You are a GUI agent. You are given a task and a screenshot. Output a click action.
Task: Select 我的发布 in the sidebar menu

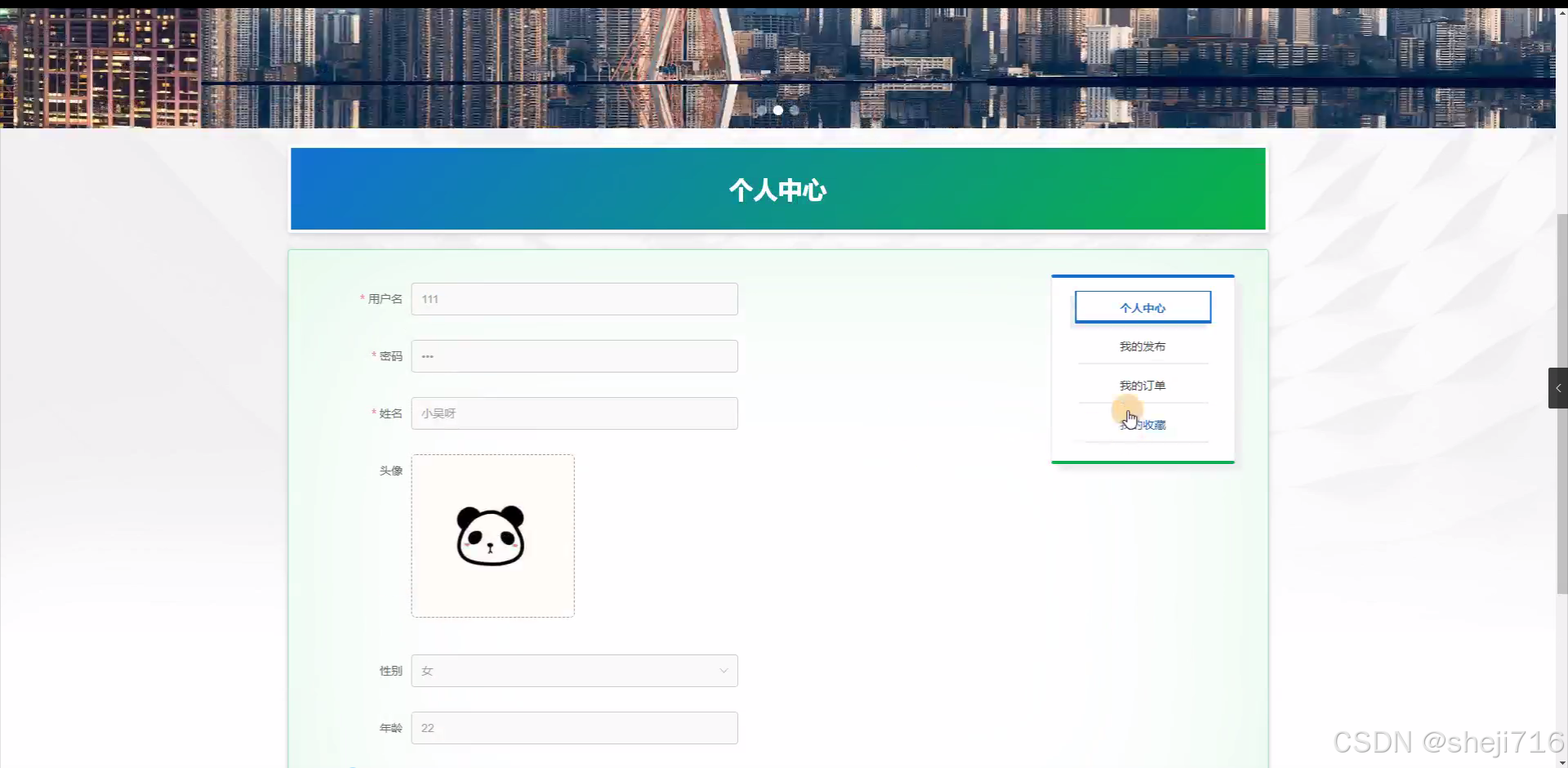pos(1142,346)
